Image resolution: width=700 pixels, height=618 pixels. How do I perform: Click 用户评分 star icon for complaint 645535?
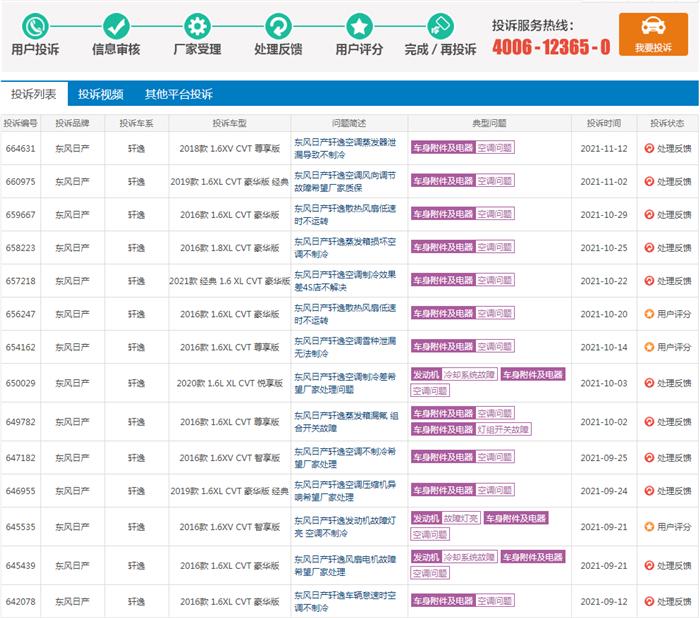click(649, 527)
